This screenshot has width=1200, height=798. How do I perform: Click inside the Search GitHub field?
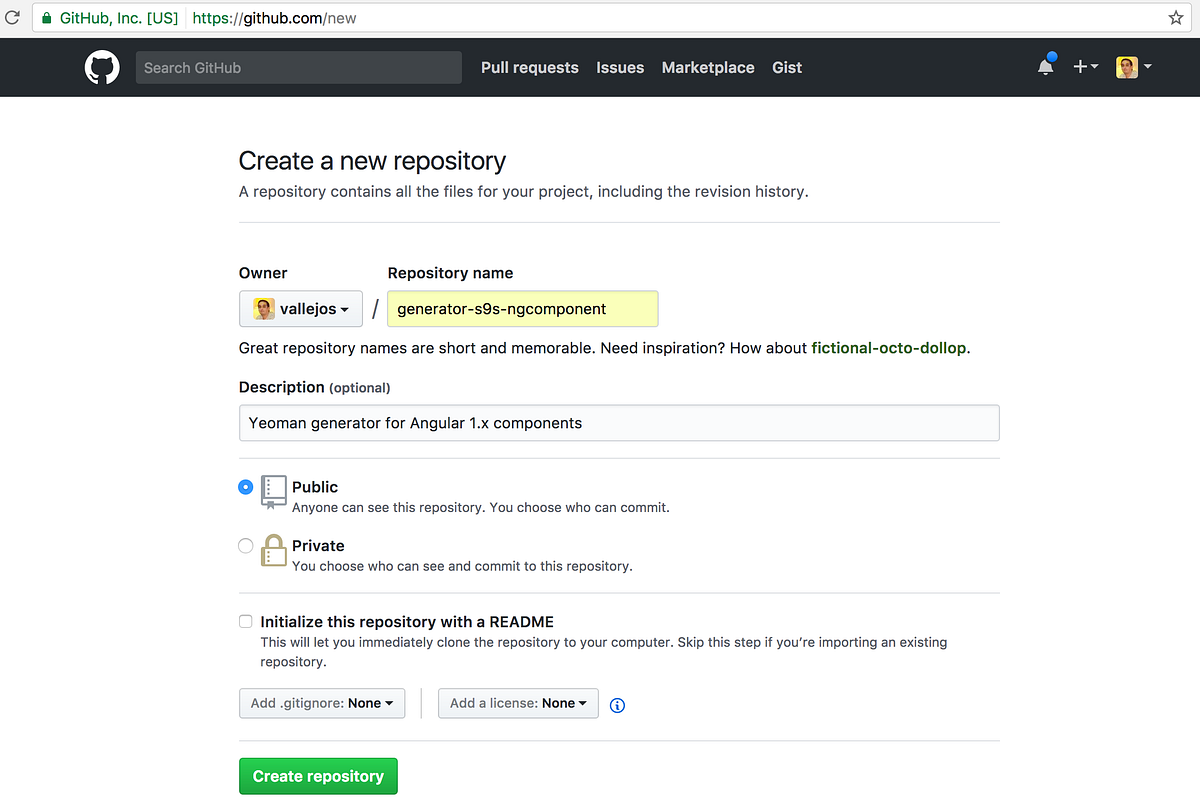tap(298, 67)
